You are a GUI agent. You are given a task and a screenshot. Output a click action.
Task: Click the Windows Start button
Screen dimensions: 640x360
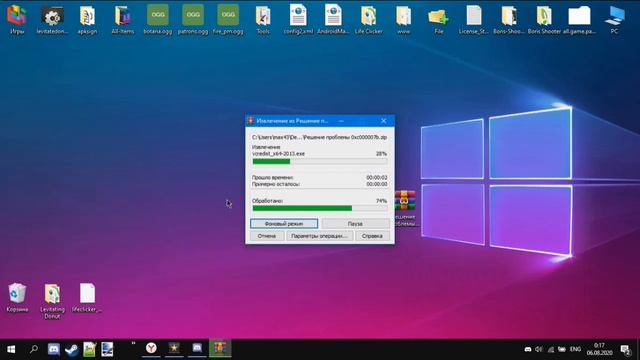point(11,349)
